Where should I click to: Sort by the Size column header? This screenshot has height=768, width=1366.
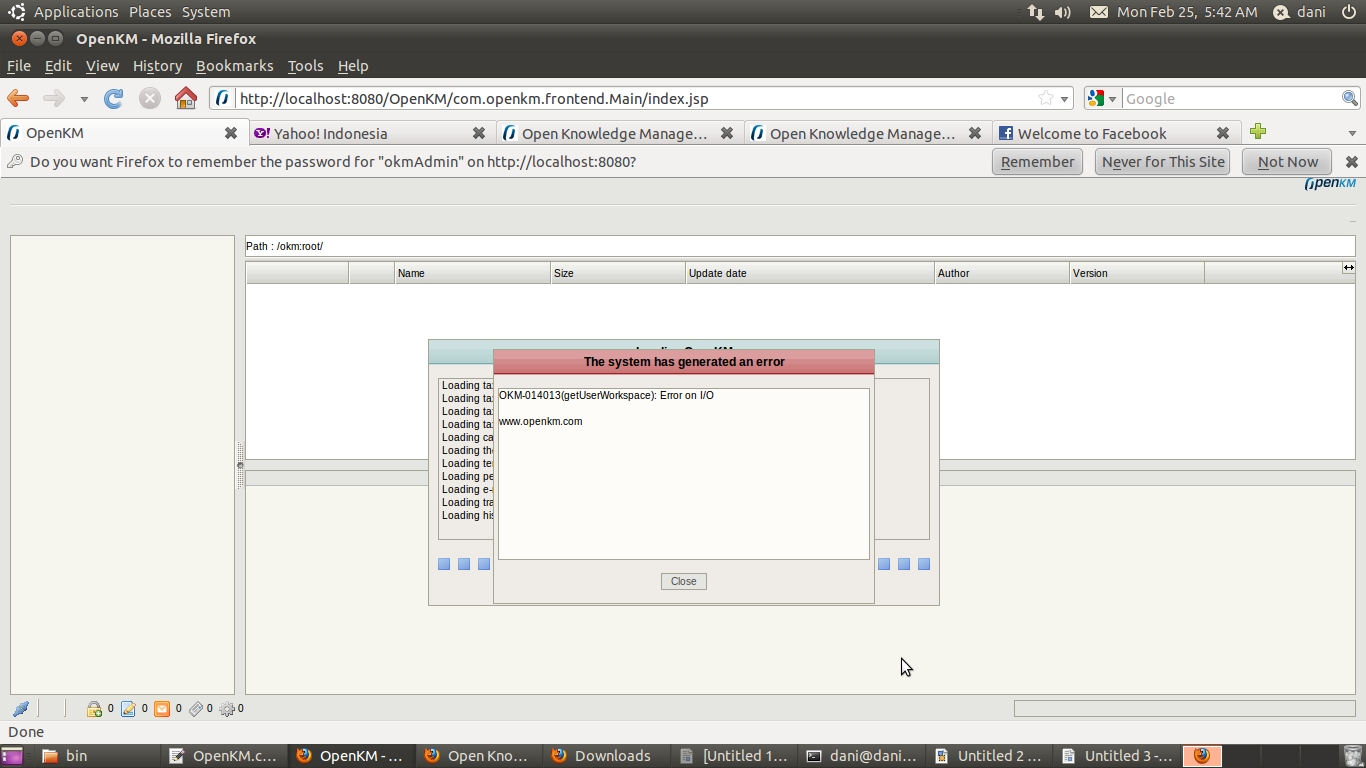[618, 273]
